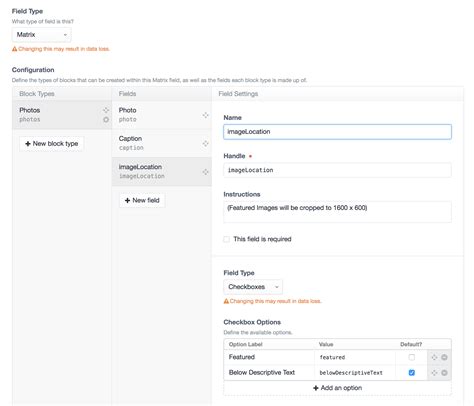Remove the Below Descriptive Text option
This screenshot has width=474, height=406.
pyautogui.click(x=444, y=373)
